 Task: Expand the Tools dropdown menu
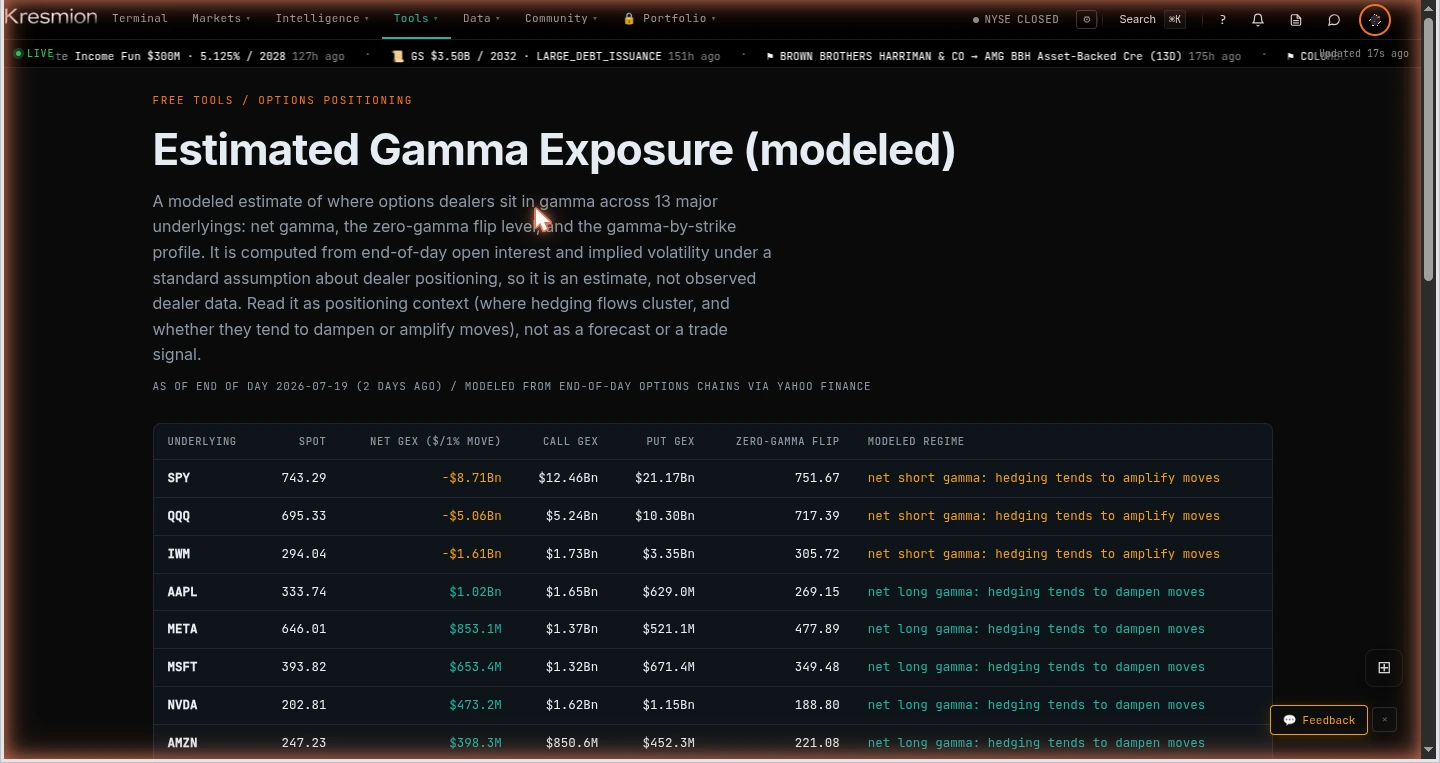pos(415,18)
